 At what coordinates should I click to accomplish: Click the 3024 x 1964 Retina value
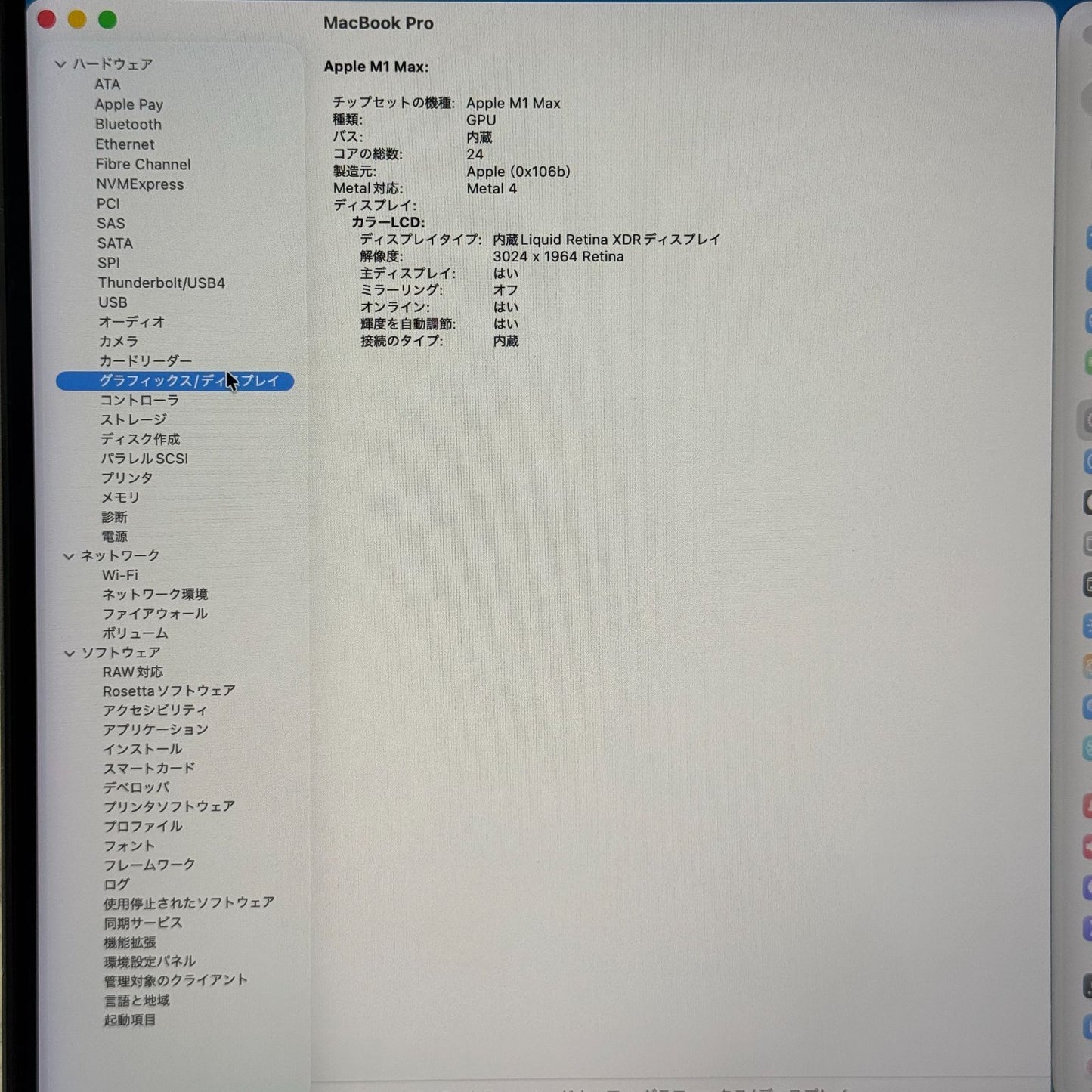[558, 257]
